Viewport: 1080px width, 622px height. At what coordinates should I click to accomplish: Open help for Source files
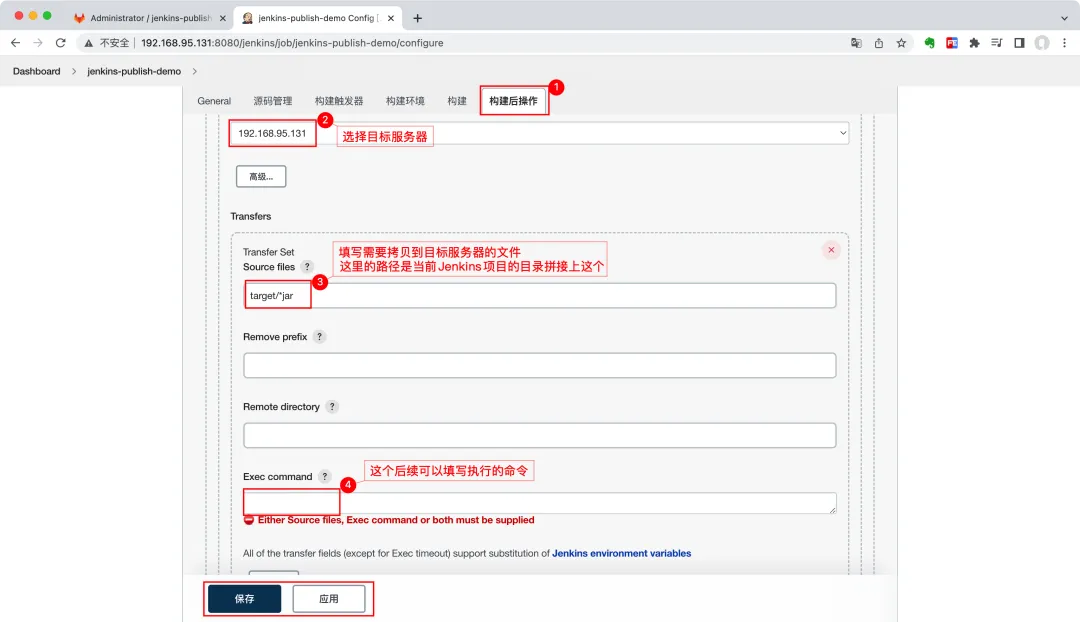click(x=307, y=267)
